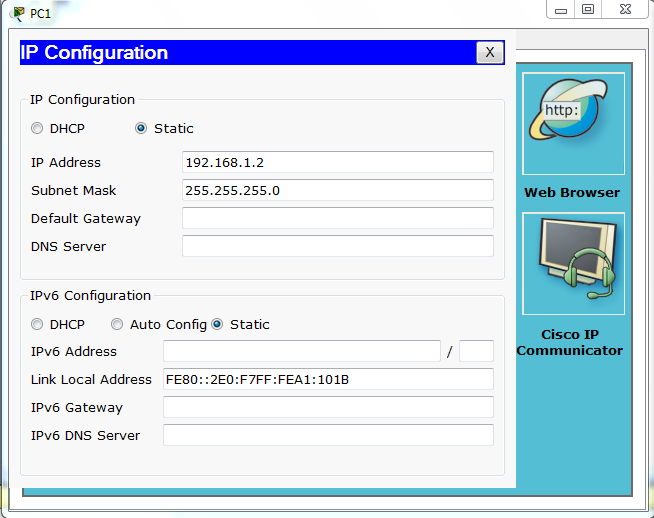Focus the IPv6 Gateway input field
Screen dimensions: 654x518
click(x=328, y=407)
